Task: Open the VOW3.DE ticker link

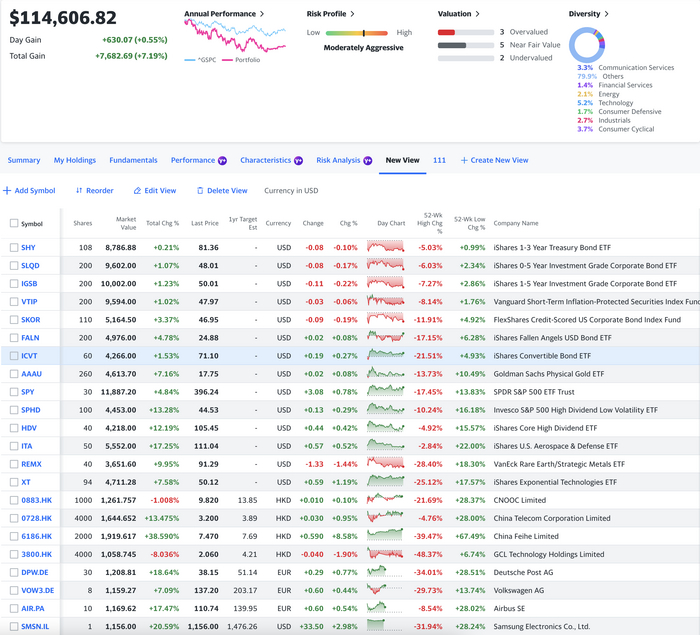Action: [33, 590]
